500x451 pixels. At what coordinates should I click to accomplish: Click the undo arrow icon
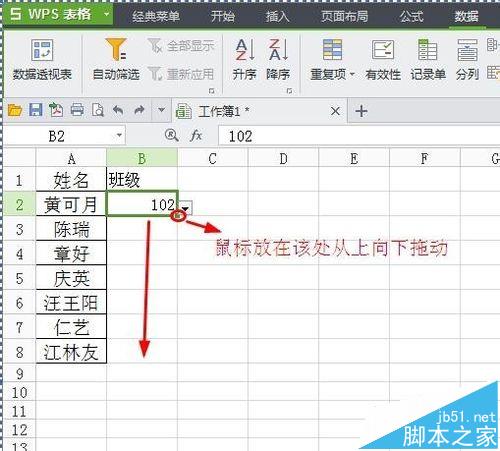click(x=118, y=110)
